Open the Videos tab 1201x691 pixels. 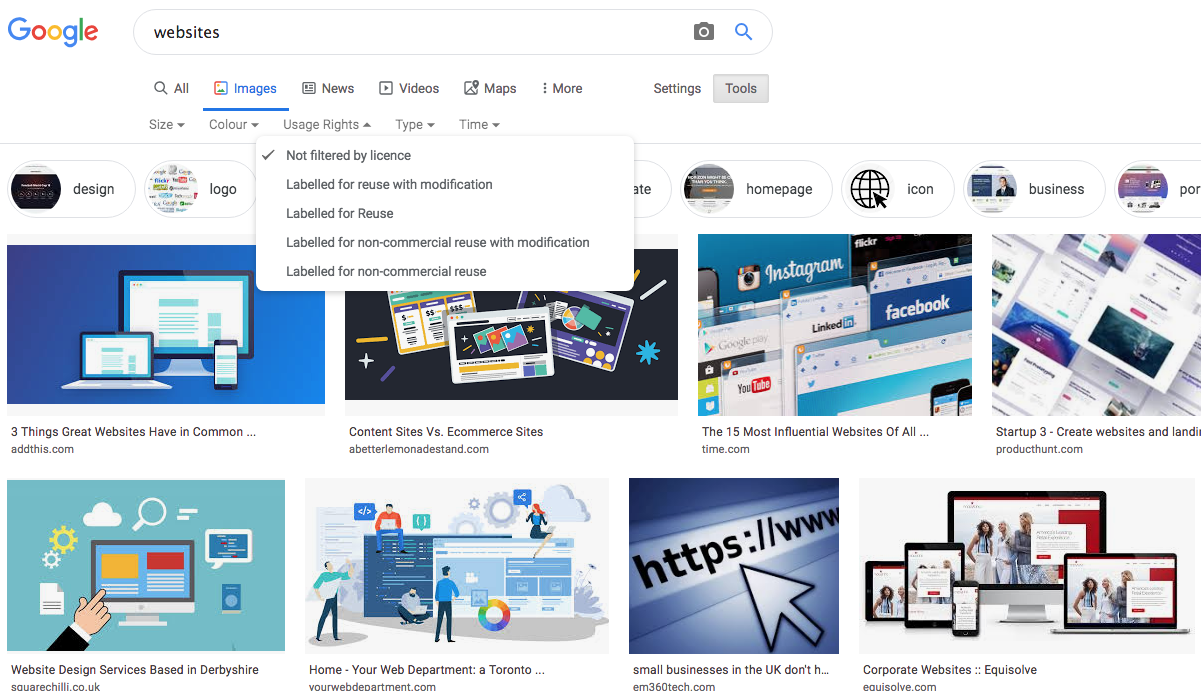coord(409,88)
